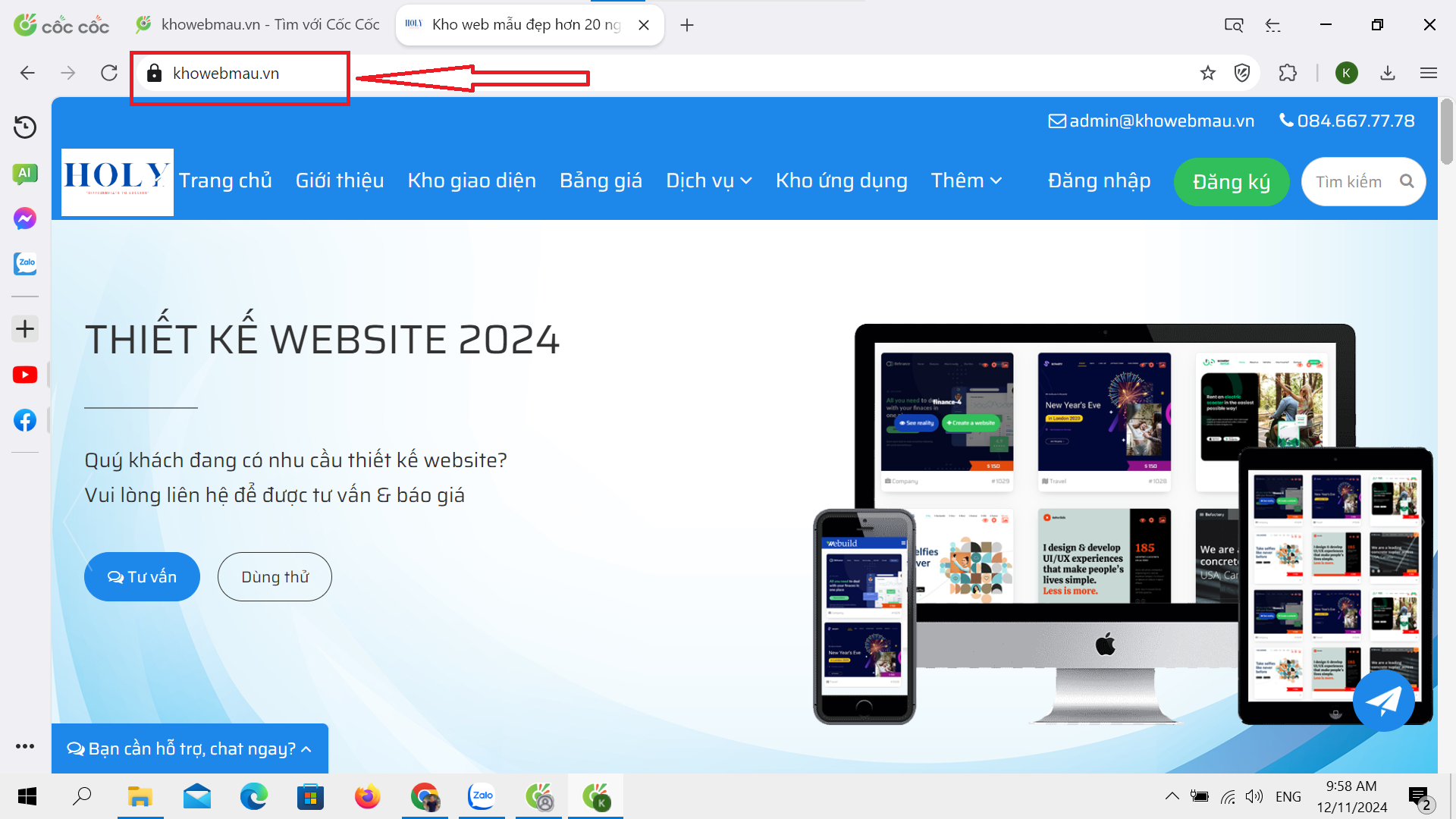Image resolution: width=1456 pixels, height=819 pixels.
Task: Expand the 'Bạn cần hỗ trợ, chat ngay?' panel
Action: pyautogui.click(x=190, y=748)
